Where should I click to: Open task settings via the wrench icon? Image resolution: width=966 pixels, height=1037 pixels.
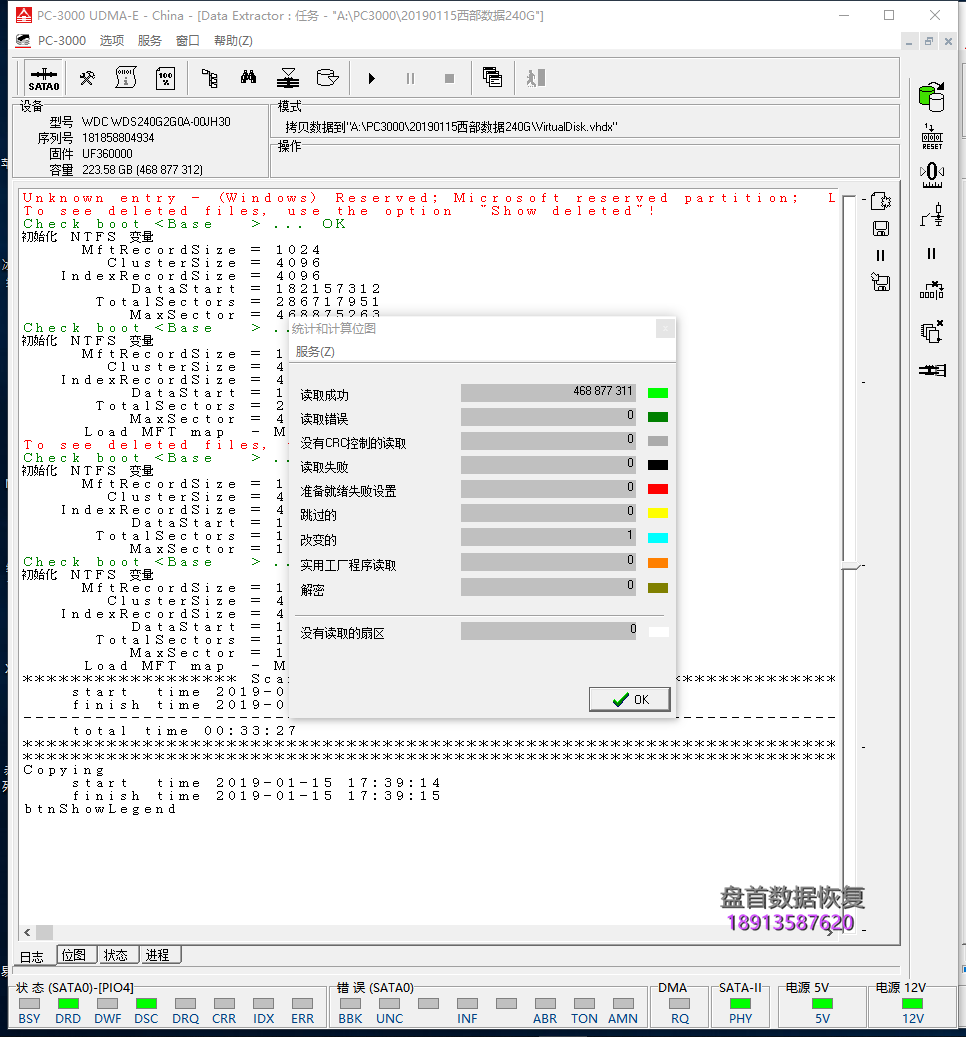87,77
